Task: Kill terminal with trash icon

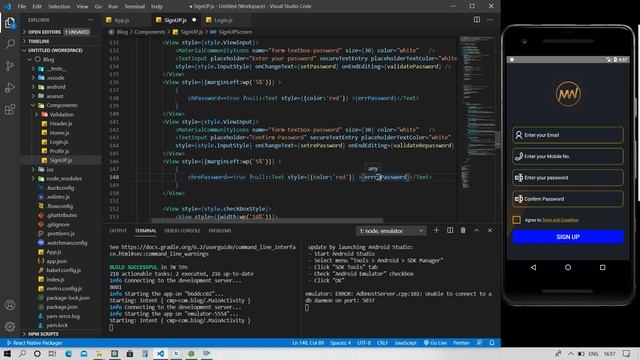Action: pos(463,231)
